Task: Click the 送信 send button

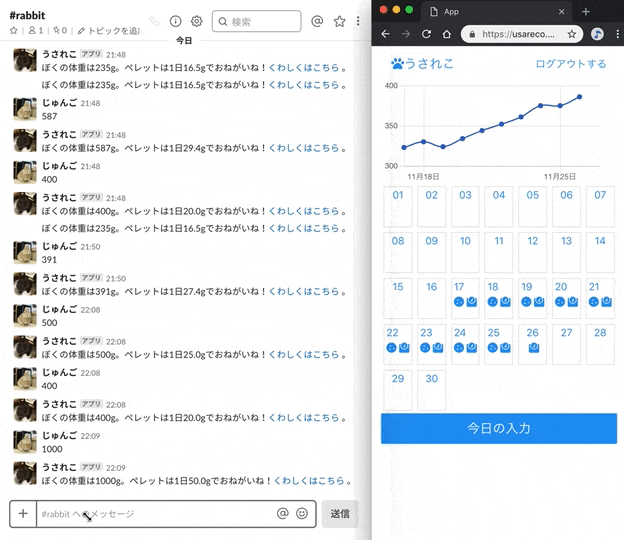Action: pyautogui.click(x=340, y=514)
